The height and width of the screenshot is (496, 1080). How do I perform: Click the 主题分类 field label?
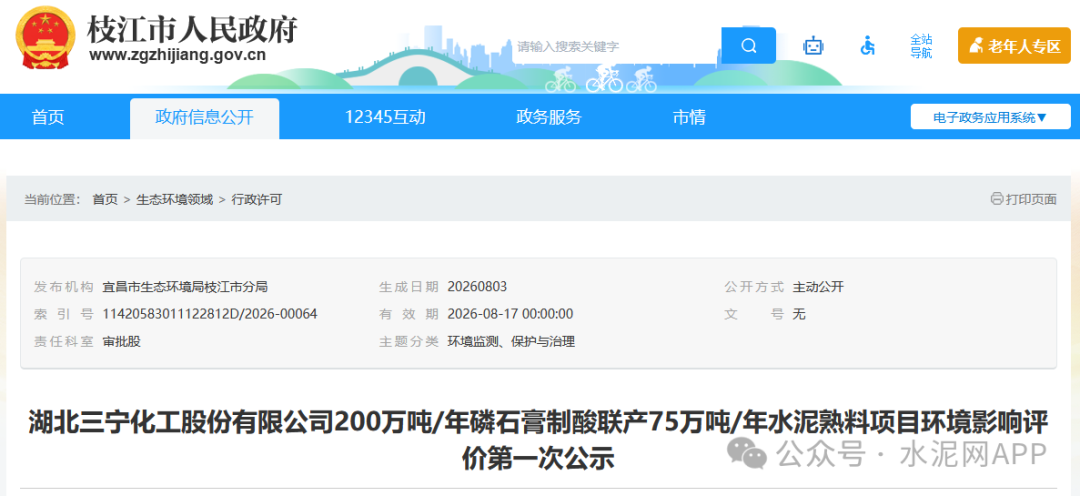coord(408,342)
